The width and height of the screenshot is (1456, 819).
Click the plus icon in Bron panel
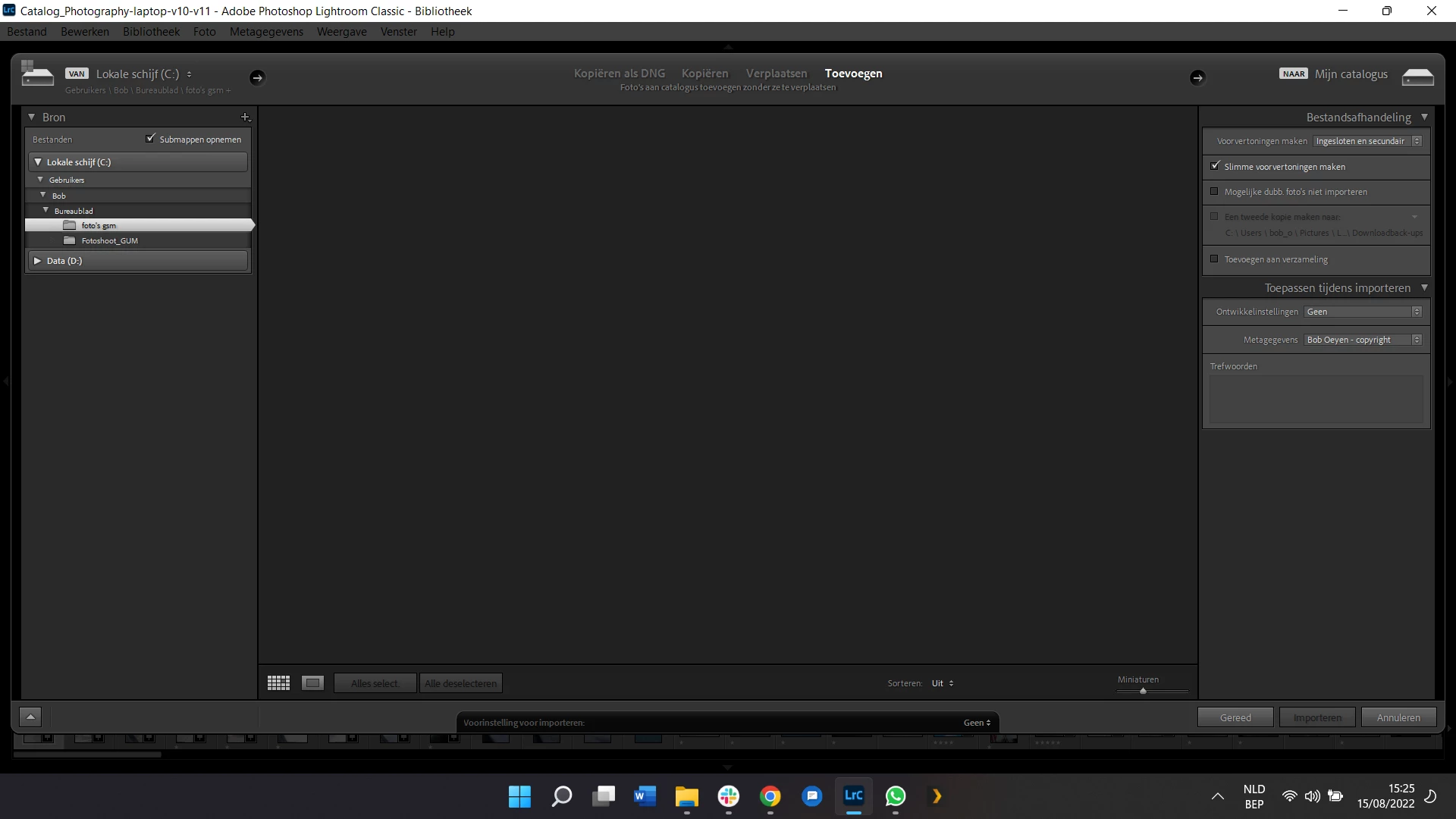tap(245, 118)
